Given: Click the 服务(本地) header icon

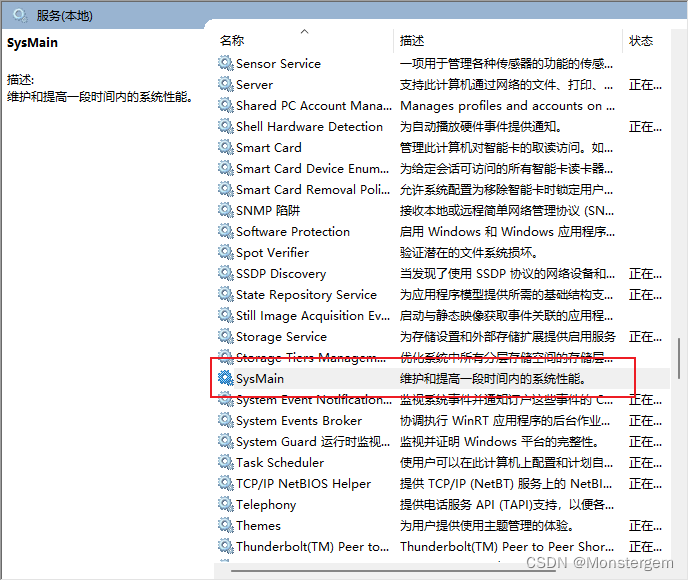Looking at the screenshot, I should click(20, 16).
